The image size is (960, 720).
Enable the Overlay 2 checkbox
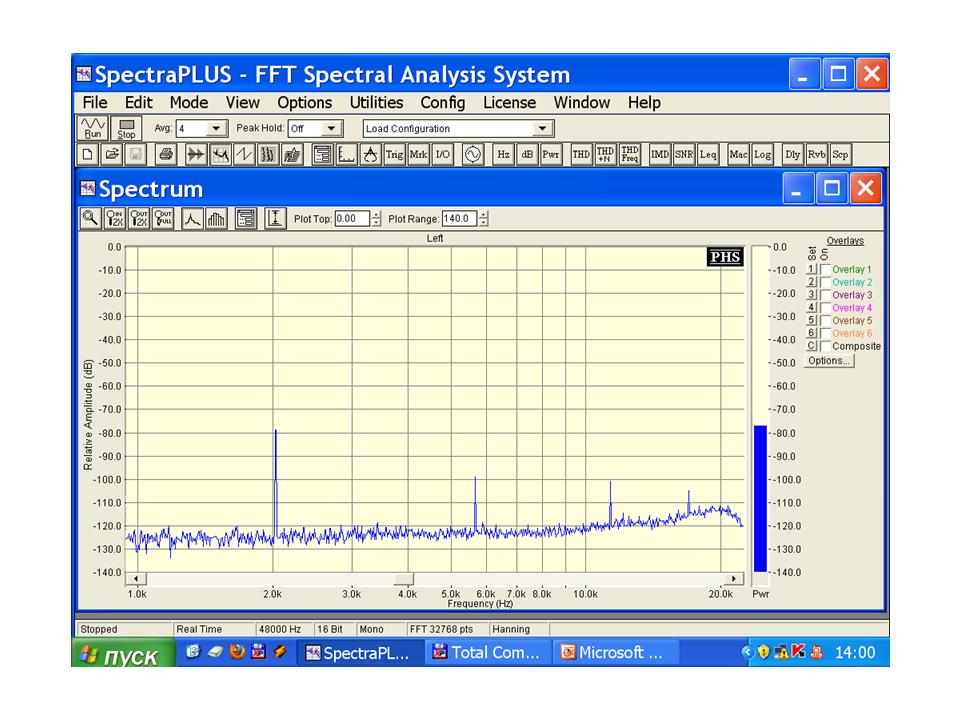(825, 283)
